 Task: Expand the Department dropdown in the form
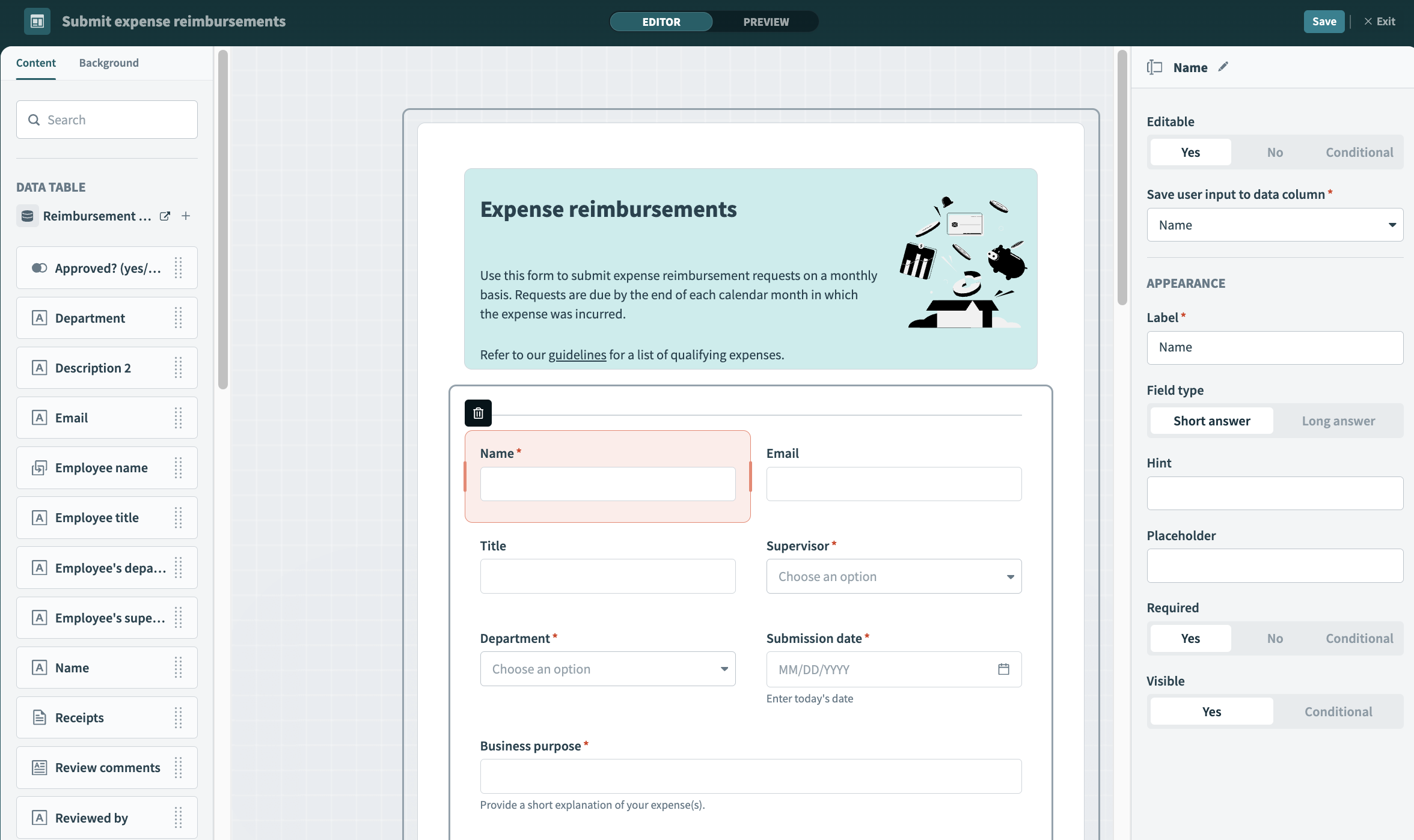pos(608,669)
